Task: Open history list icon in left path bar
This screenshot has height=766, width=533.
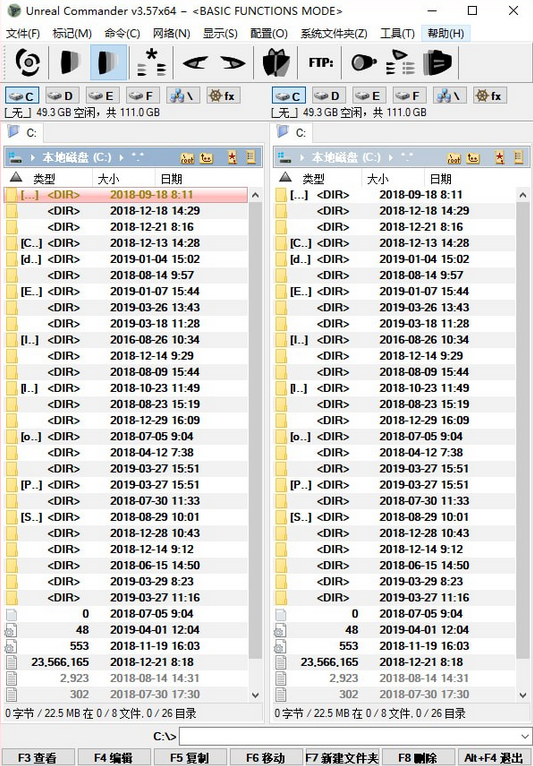Action: [251, 157]
